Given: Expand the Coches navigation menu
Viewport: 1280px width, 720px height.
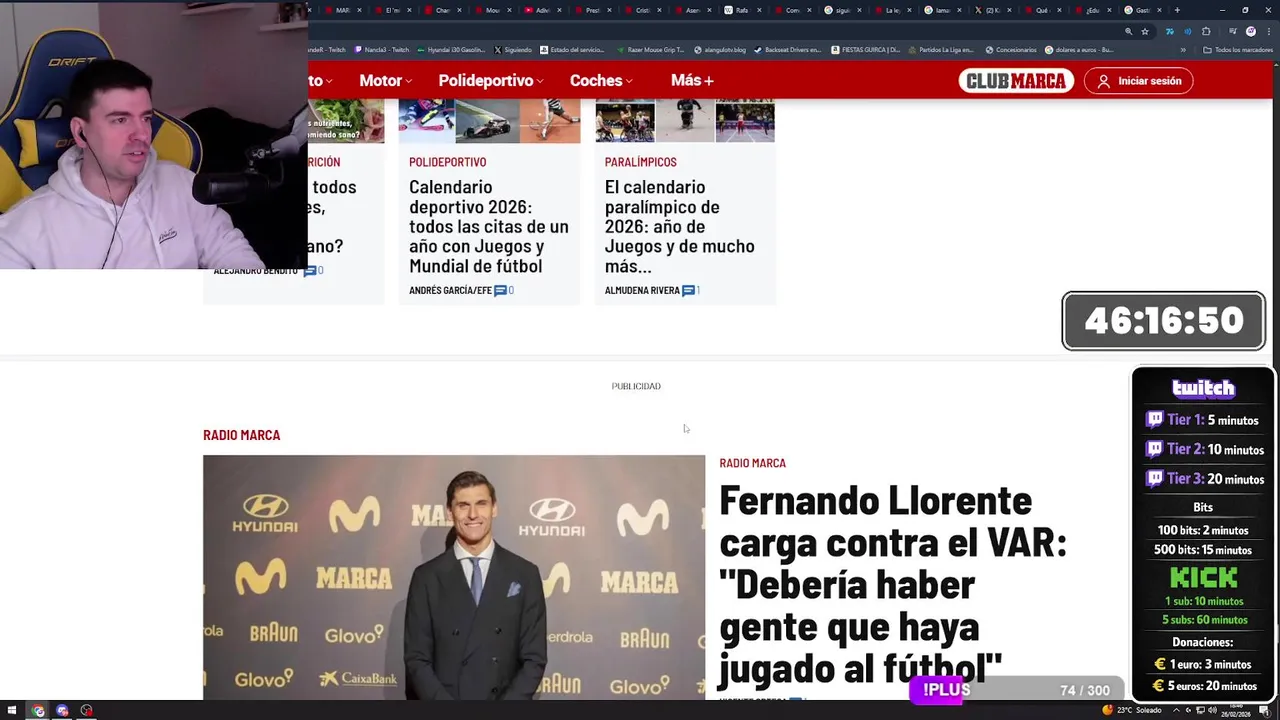Looking at the screenshot, I should [603, 81].
